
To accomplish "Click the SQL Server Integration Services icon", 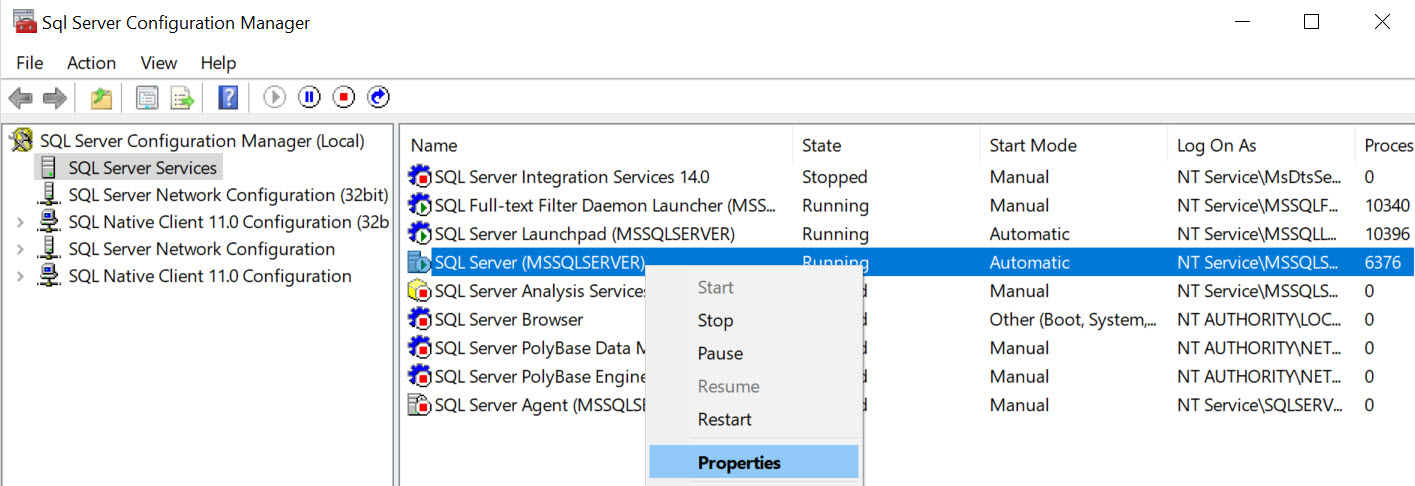I will click(420, 177).
